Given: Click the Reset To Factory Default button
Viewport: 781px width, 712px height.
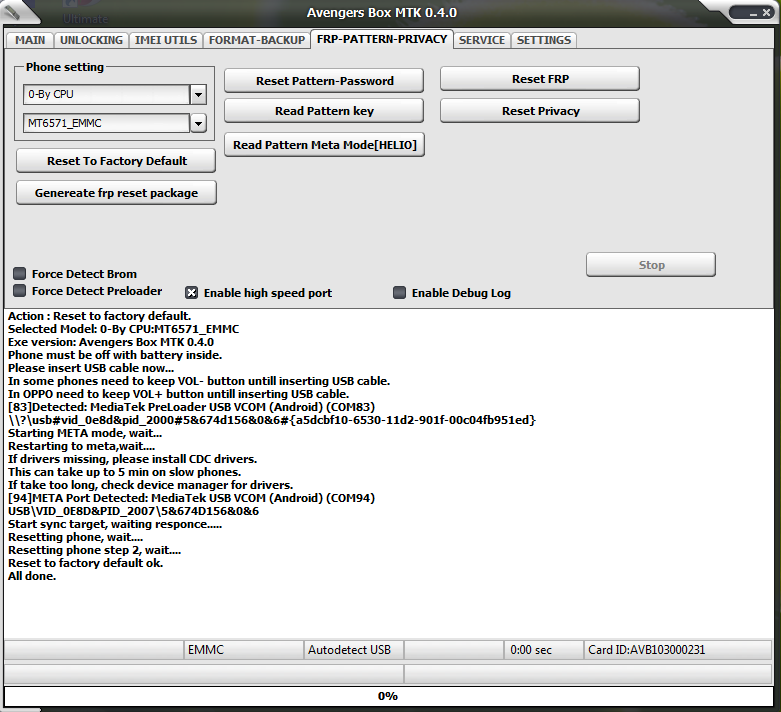Looking at the screenshot, I should coord(116,161).
